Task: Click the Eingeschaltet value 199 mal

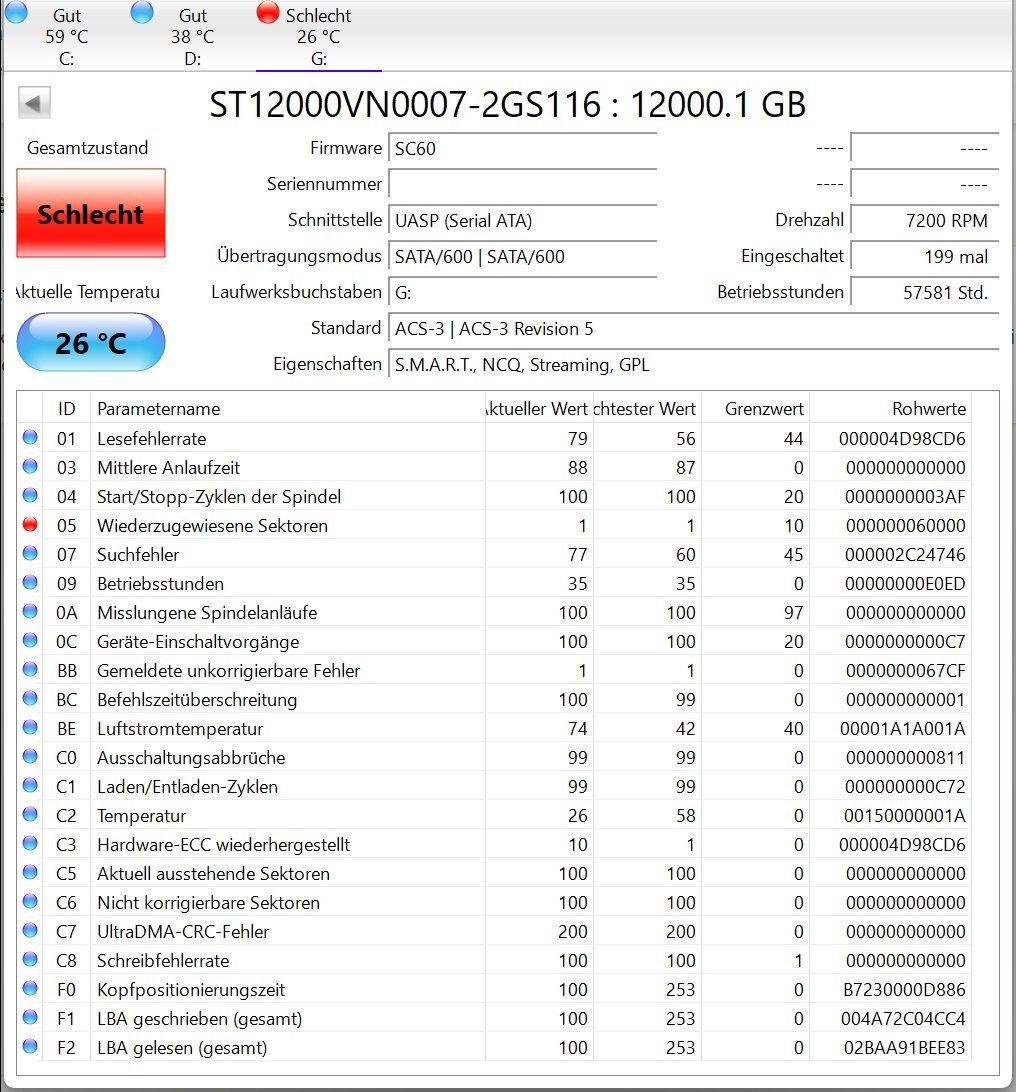Action: 925,256
